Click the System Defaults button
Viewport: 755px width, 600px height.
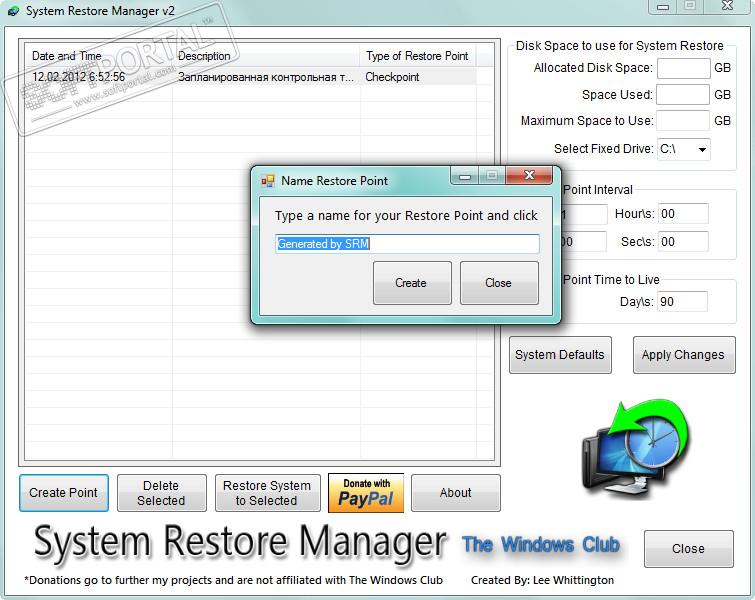(560, 355)
